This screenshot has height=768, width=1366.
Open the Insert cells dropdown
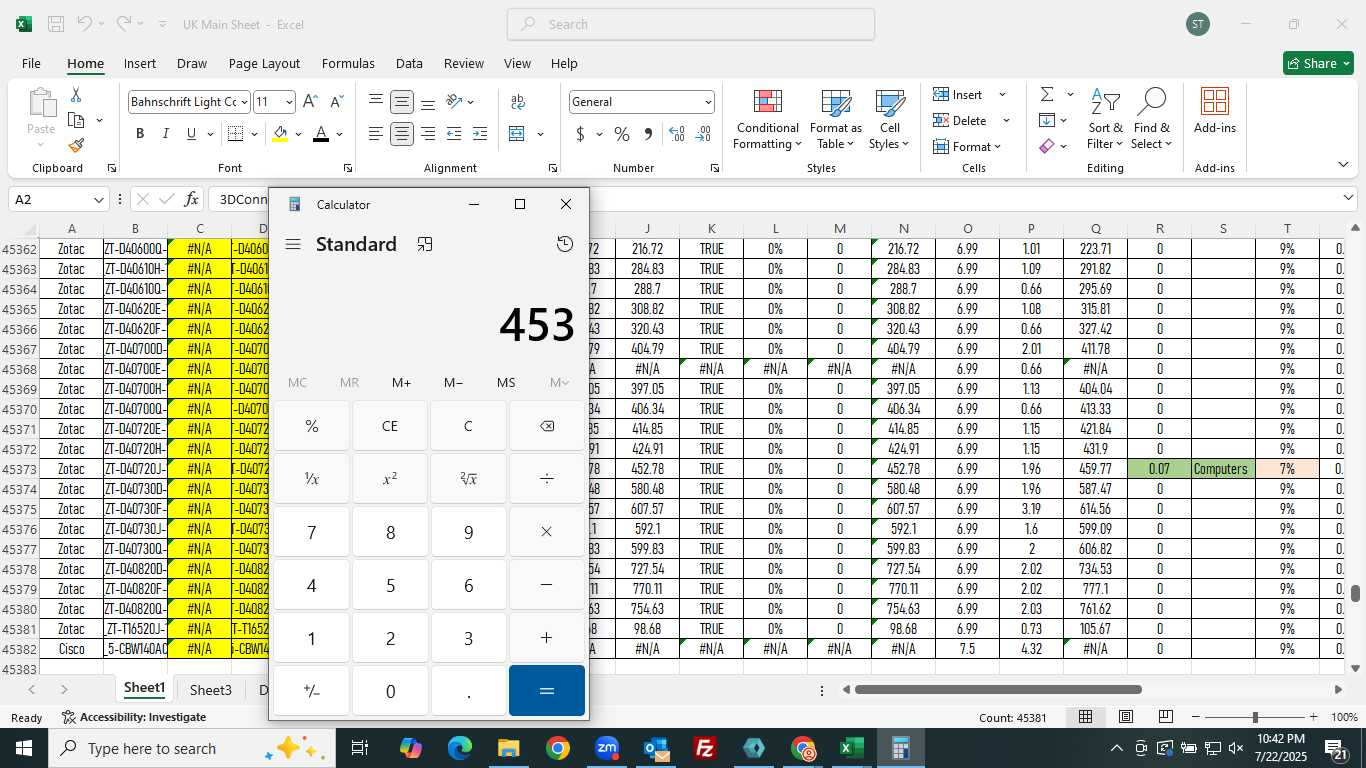tap(1003, 95)
